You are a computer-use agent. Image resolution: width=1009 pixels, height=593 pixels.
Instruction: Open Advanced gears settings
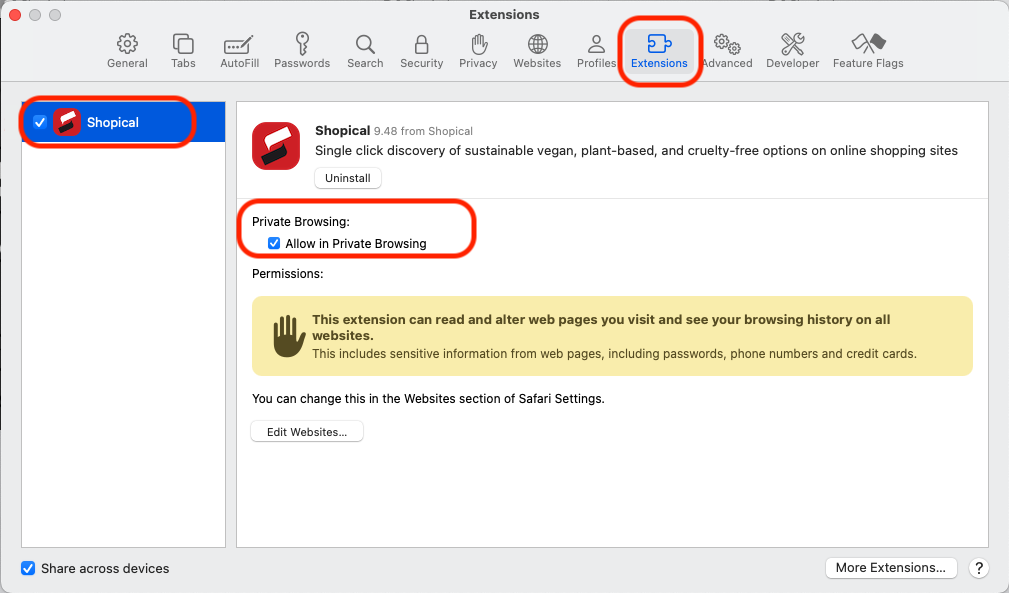(x=727, y=51)
